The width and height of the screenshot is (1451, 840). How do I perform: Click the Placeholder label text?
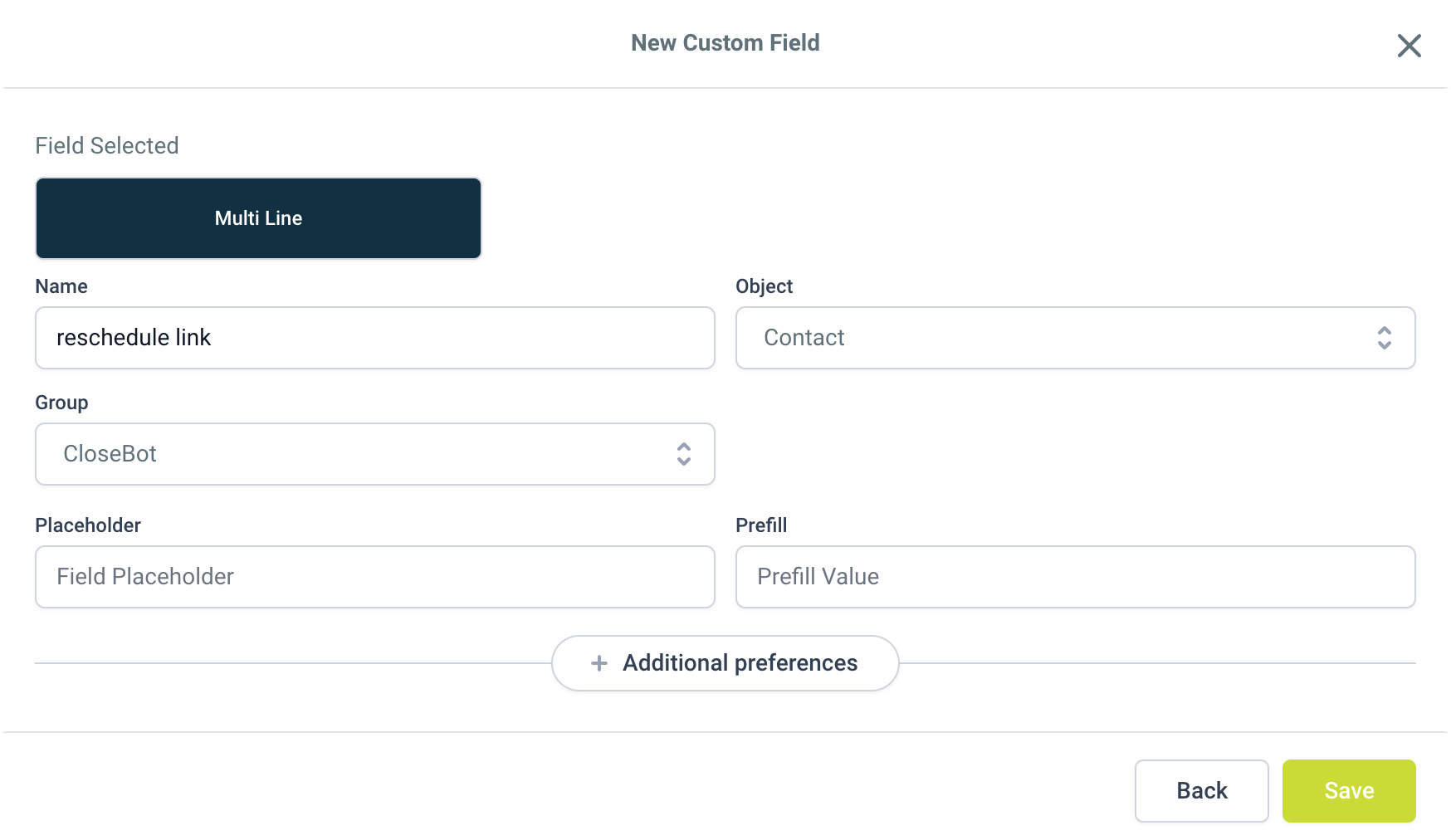coord(88,525)
